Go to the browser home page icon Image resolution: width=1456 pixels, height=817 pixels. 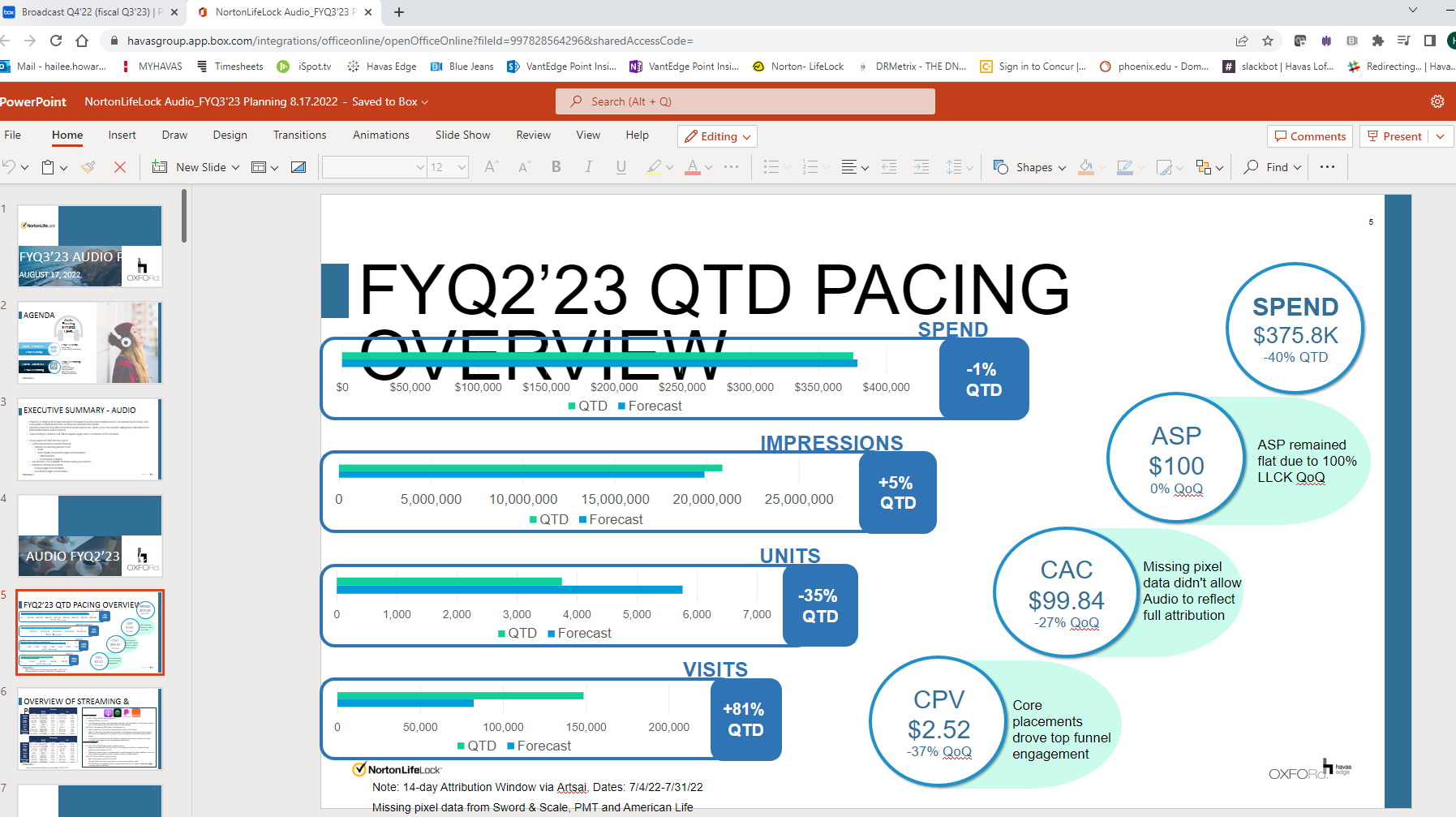point(82,41)
